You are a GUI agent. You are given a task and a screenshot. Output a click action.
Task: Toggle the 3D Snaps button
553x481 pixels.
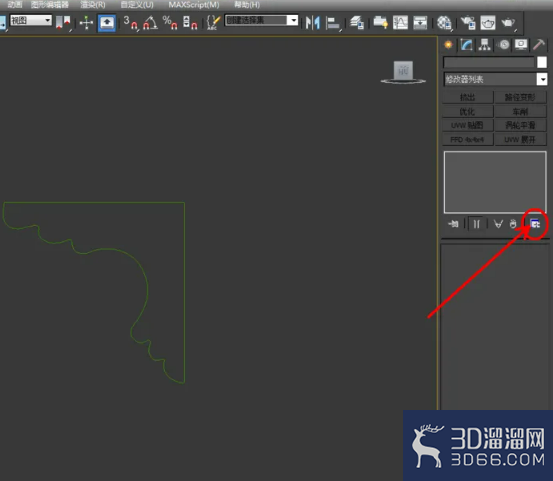click(x=130, y=23)
